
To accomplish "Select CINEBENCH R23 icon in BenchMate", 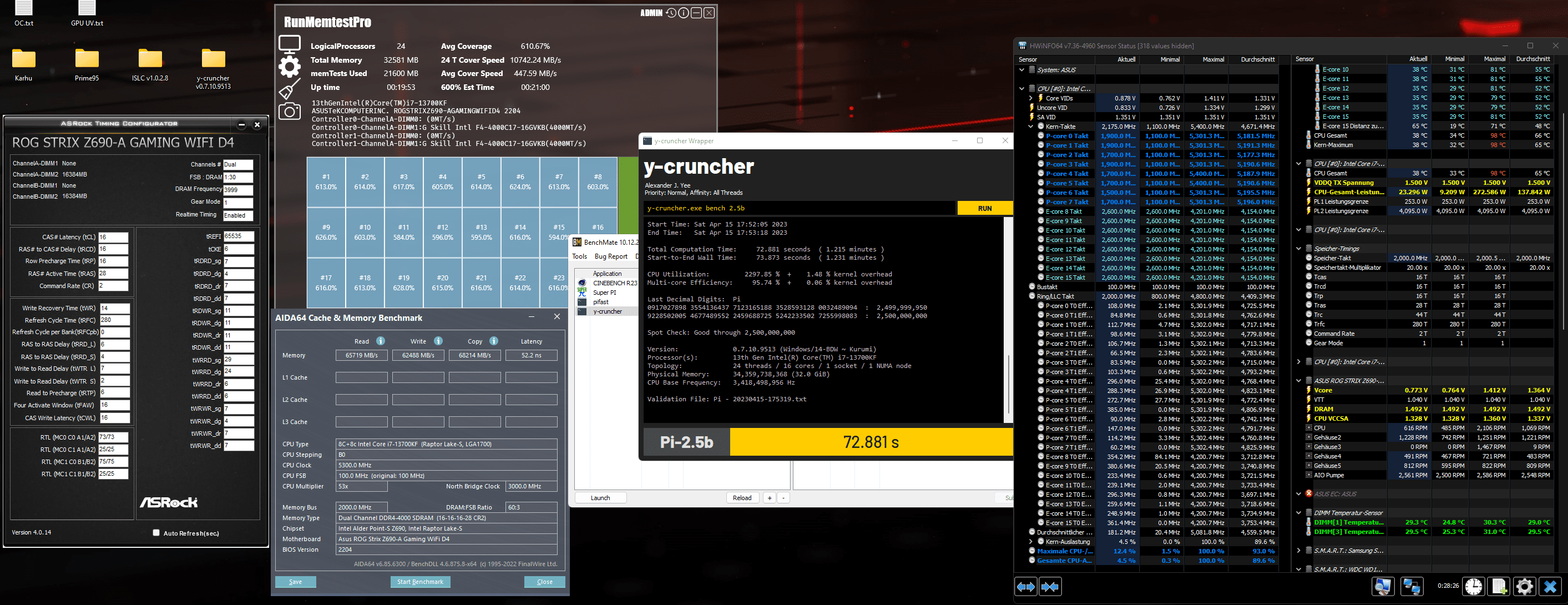I will click(582, 283).
